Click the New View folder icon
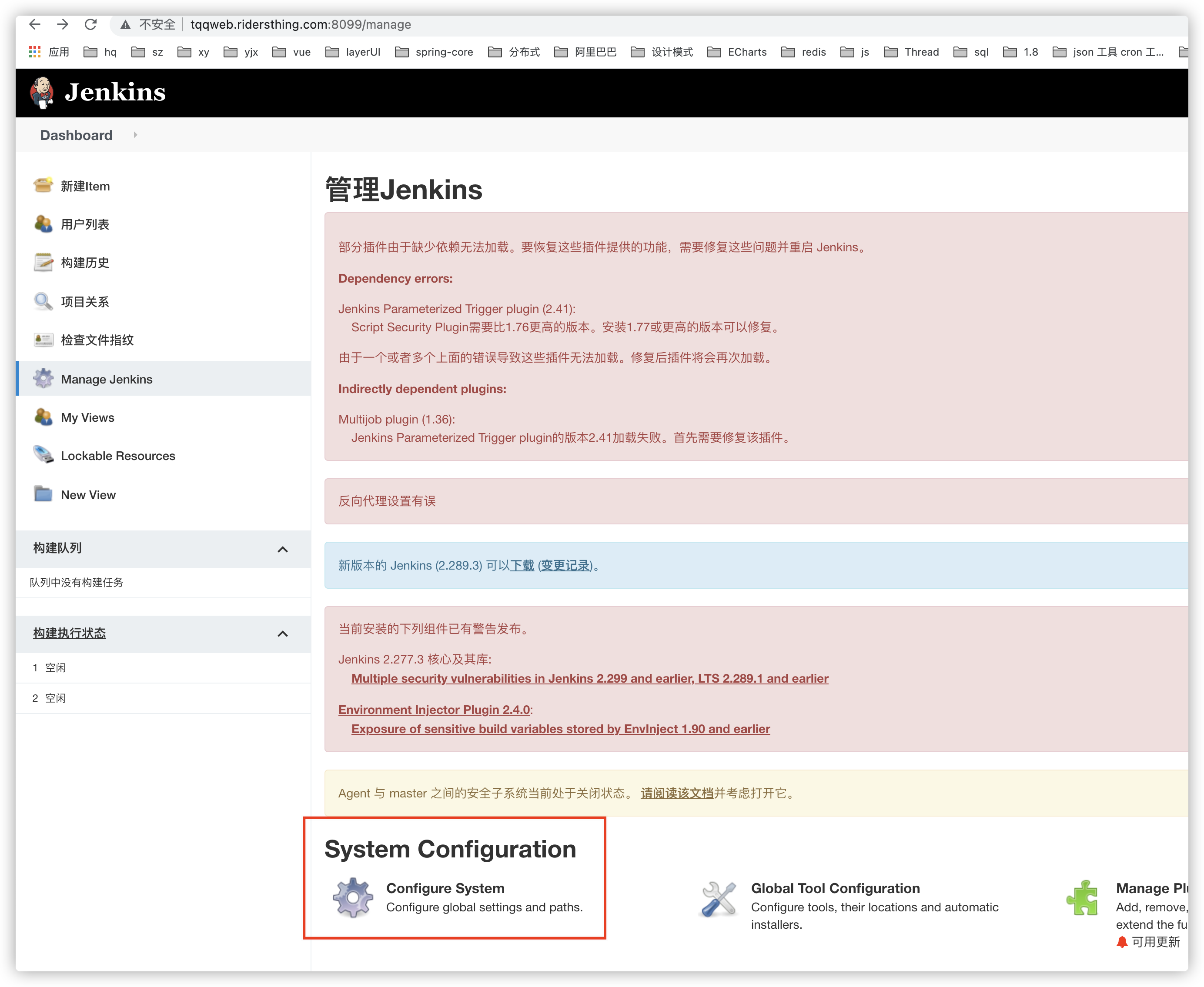This screenshot has height=987, width=1204. (x=43, y=494)
